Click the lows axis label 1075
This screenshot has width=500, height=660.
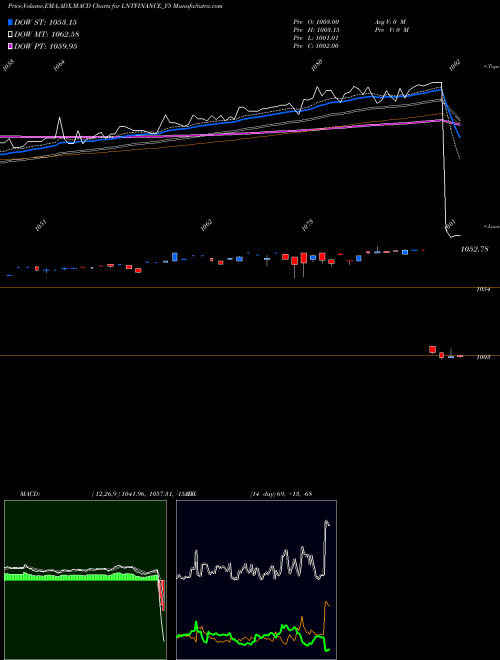pyautogui.click(x=308, y=226)
